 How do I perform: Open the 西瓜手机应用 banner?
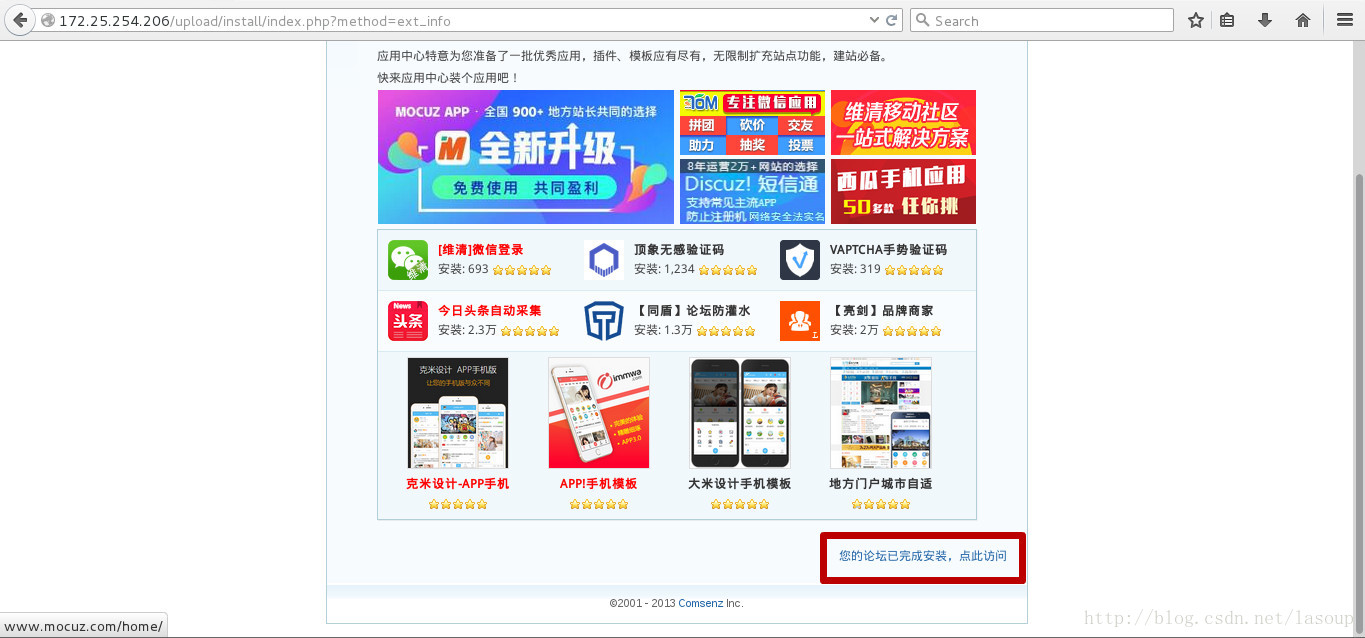[x=903, y=191]
